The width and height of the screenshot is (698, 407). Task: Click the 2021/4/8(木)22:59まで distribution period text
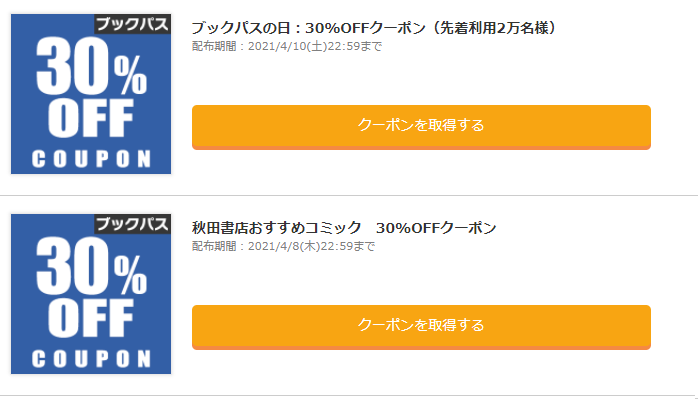(x=311, y=246)
